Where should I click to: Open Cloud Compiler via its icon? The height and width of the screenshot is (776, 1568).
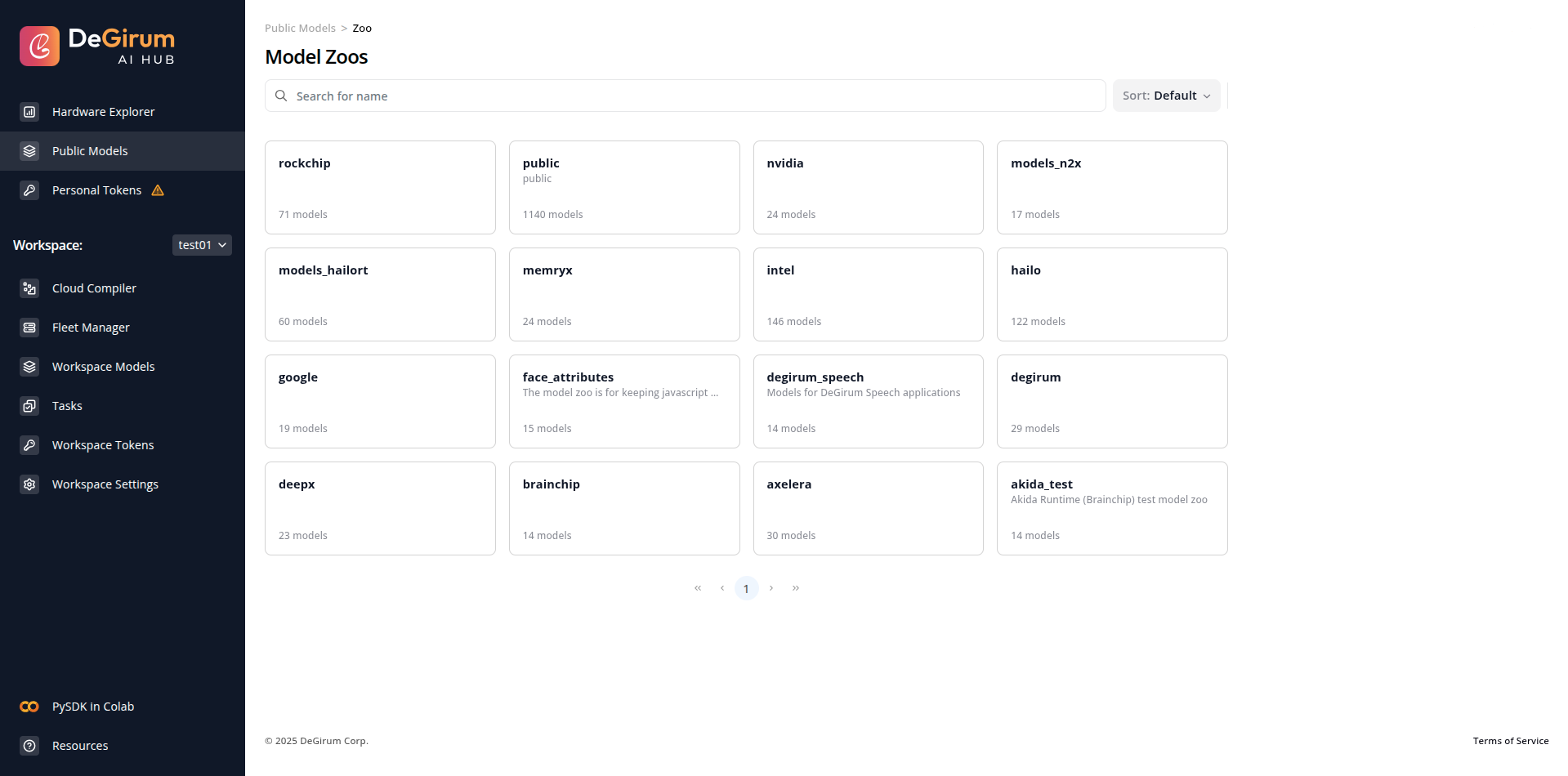[x=29, y=288]
